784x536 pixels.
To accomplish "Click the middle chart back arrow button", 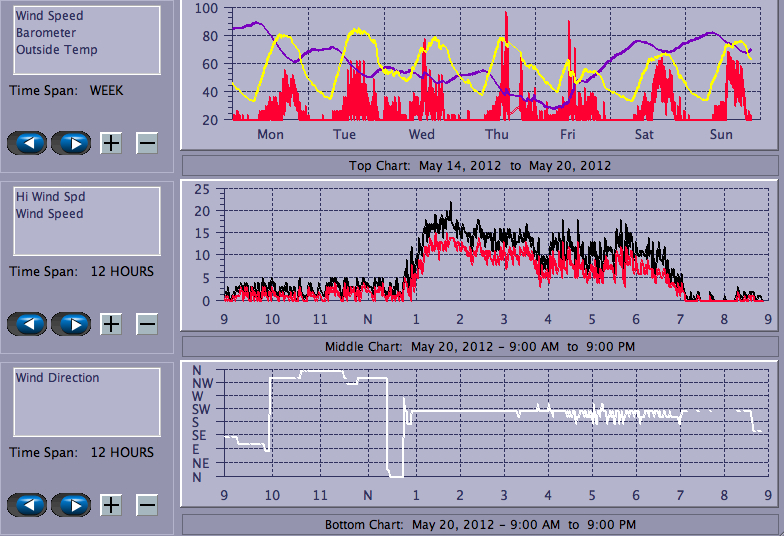I will (x=27, y=324).
